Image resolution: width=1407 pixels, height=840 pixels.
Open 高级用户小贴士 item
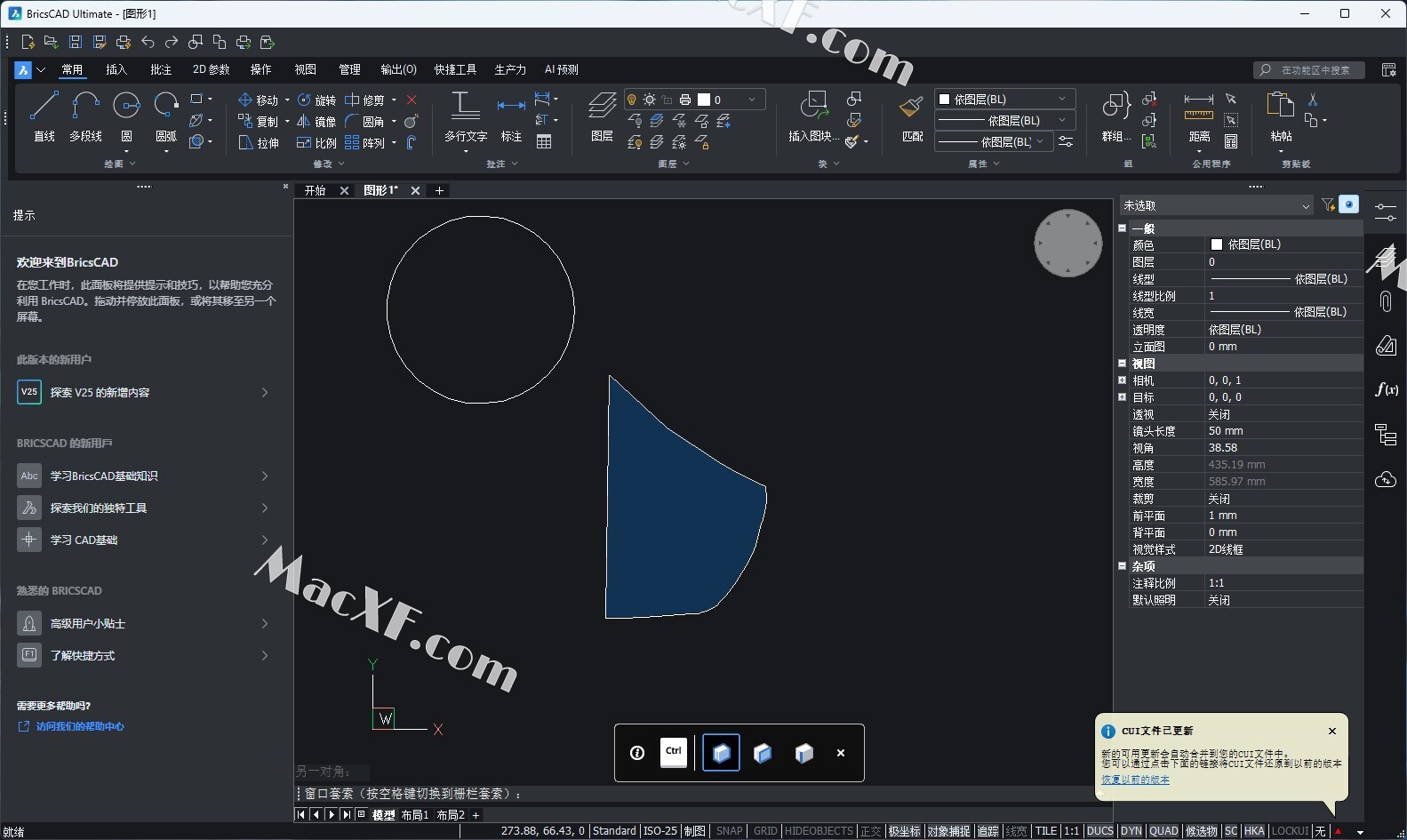click(x=144, y=623)
